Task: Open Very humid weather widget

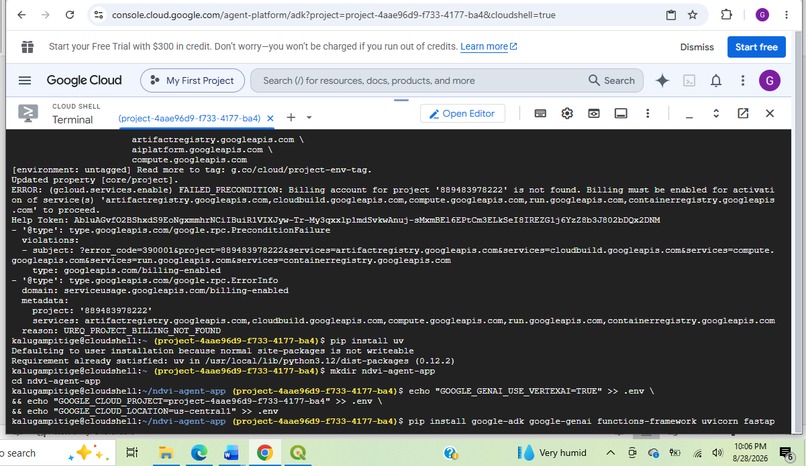Action: (x=552, y=453)
